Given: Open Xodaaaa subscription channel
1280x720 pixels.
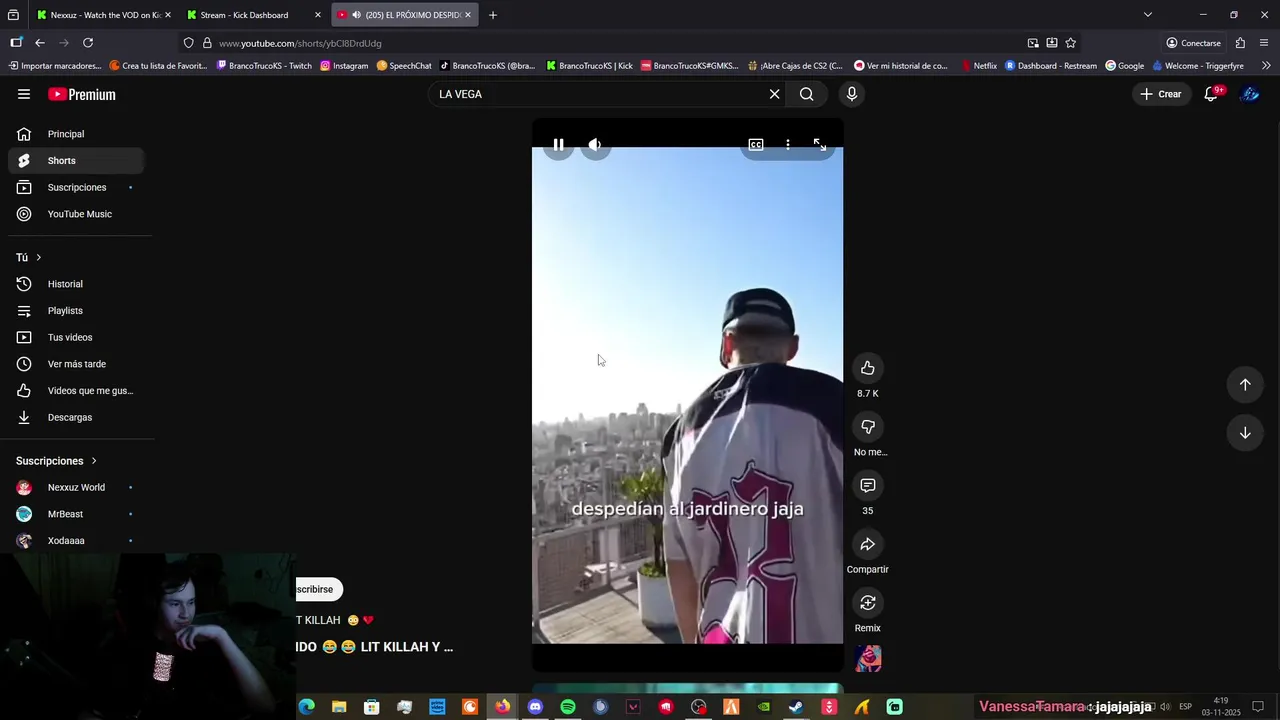Looking at the screenshot, I should [76, 541].
